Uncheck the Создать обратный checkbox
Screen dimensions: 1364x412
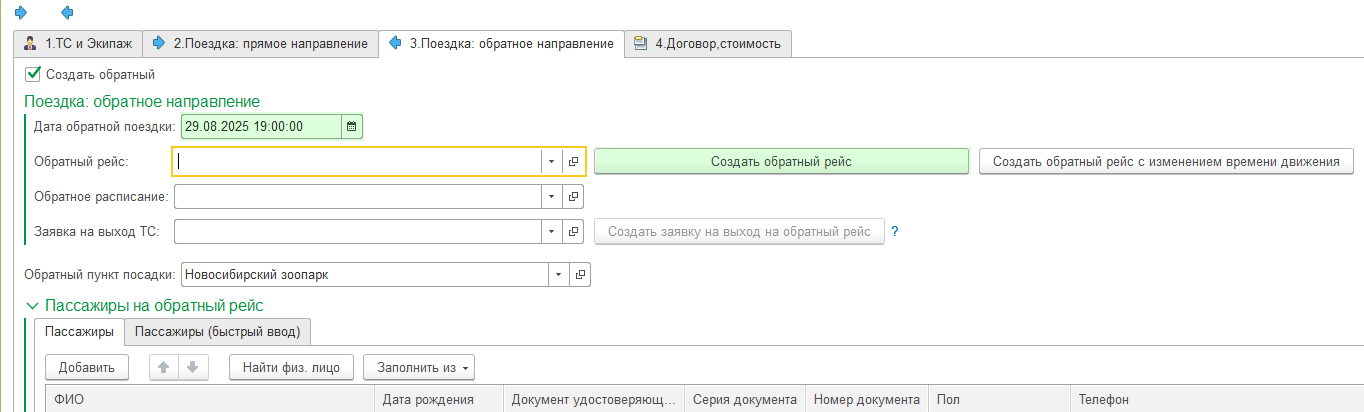(x=33, y=74)
